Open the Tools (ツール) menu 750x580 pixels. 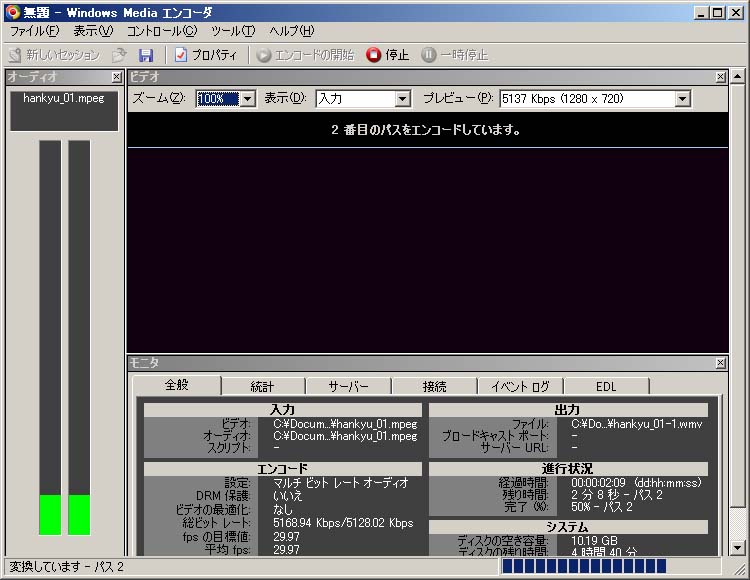pos(233,31)
